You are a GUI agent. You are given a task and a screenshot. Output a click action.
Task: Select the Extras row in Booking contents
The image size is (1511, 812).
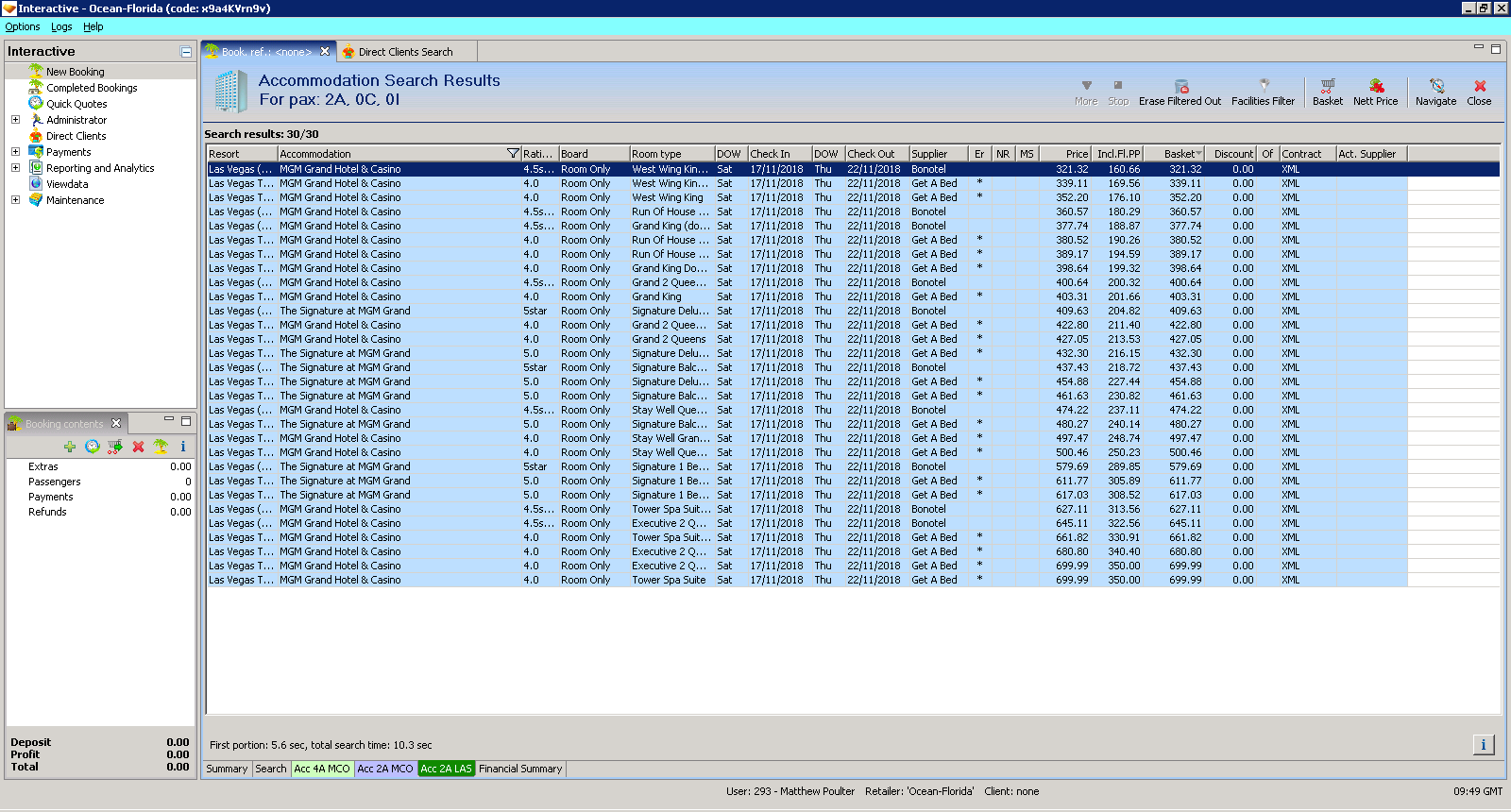(100, 466)
